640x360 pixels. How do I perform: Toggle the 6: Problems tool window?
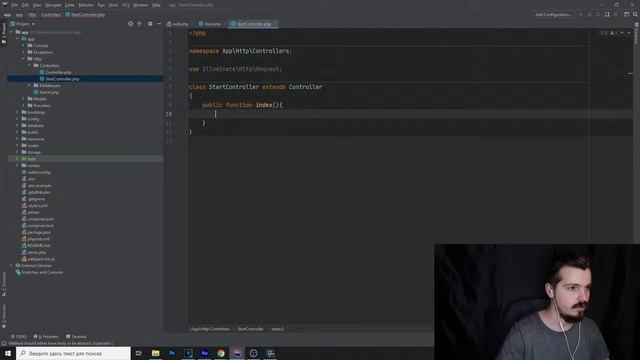[x=46, y=337]
